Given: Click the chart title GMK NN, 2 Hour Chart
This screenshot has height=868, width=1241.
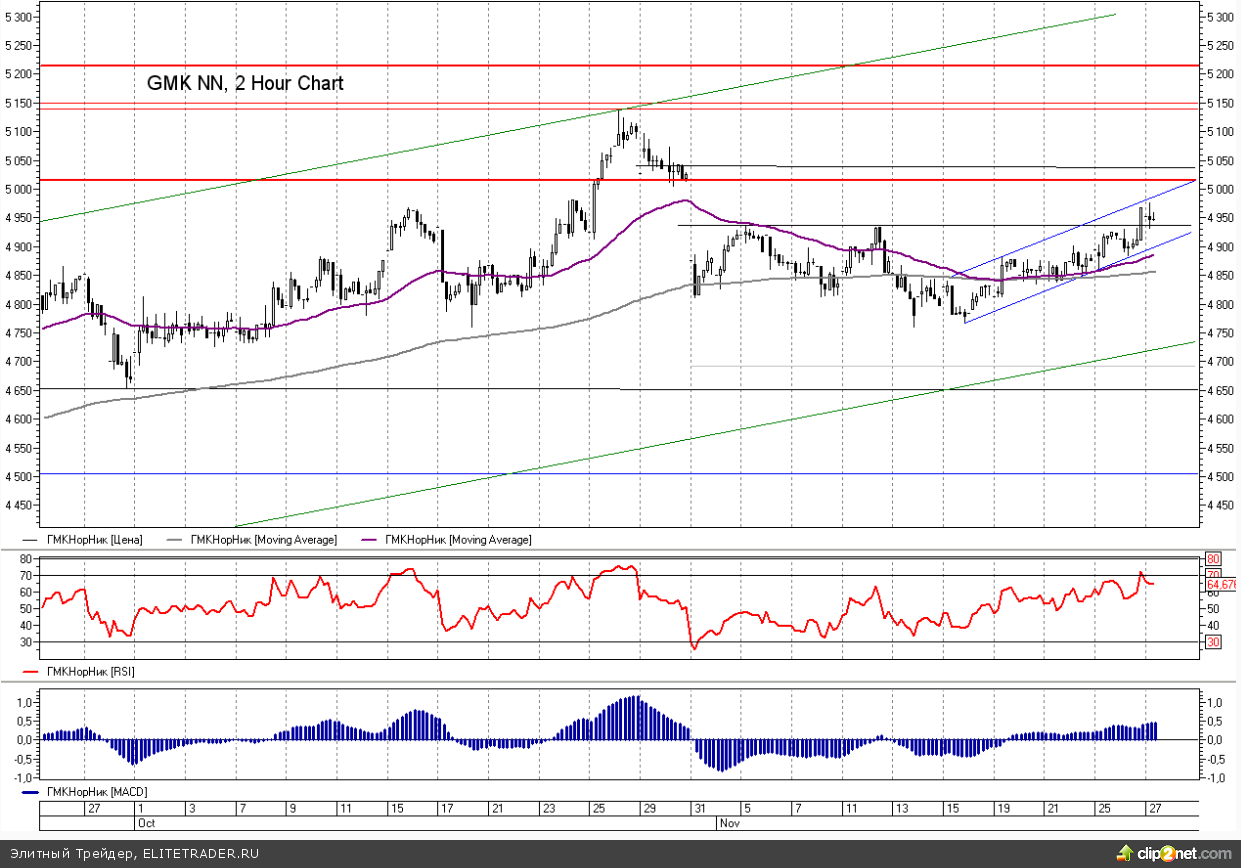Looking at the screenshot, I should pos(245,84).
